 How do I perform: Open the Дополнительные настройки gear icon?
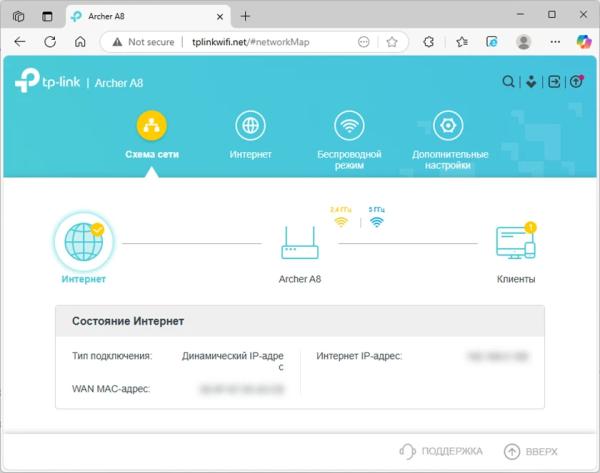448,125
